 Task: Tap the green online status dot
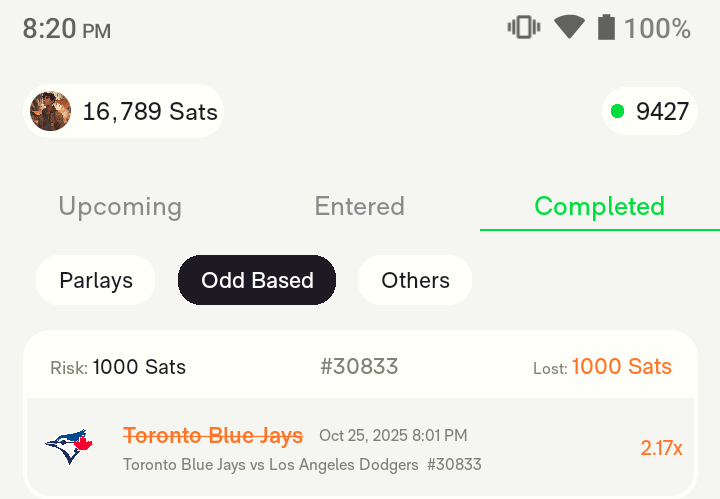click(617, 111)
